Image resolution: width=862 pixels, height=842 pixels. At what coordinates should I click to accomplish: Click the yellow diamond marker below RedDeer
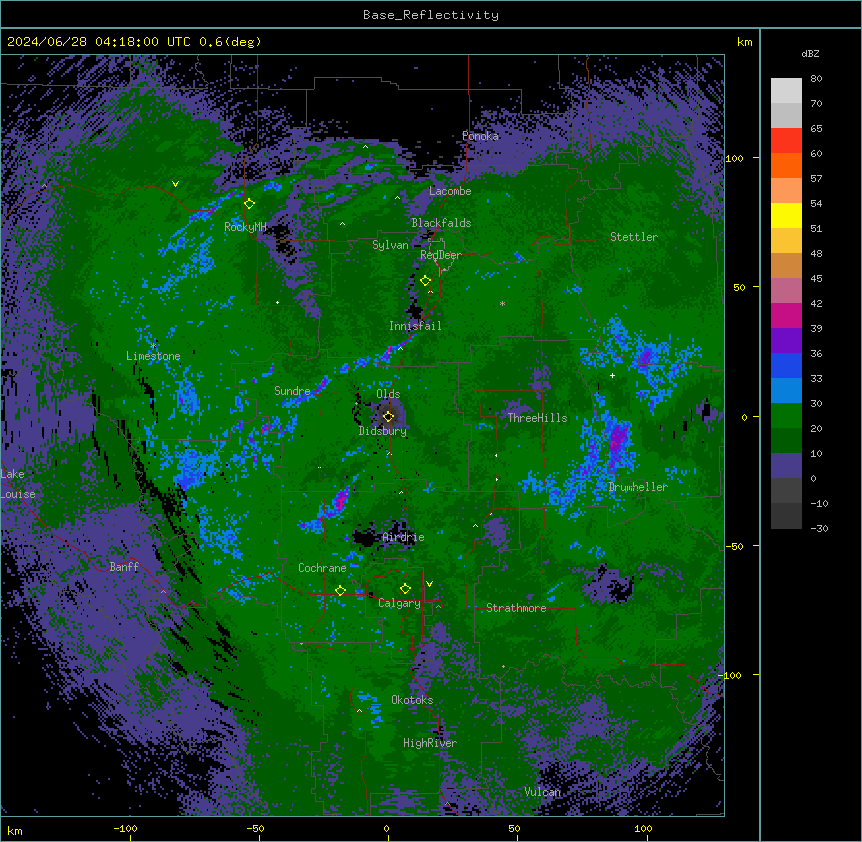(x=425, y=281)
